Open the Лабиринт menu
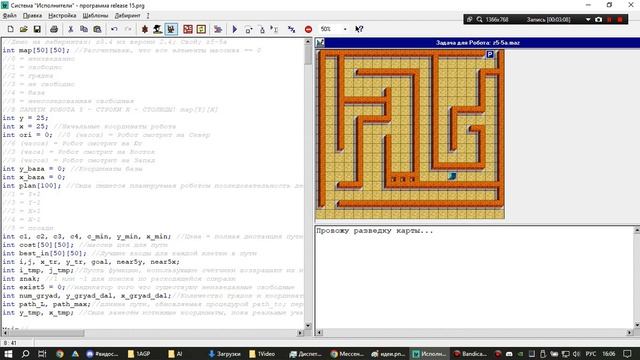640x360 pixels. 127,16
